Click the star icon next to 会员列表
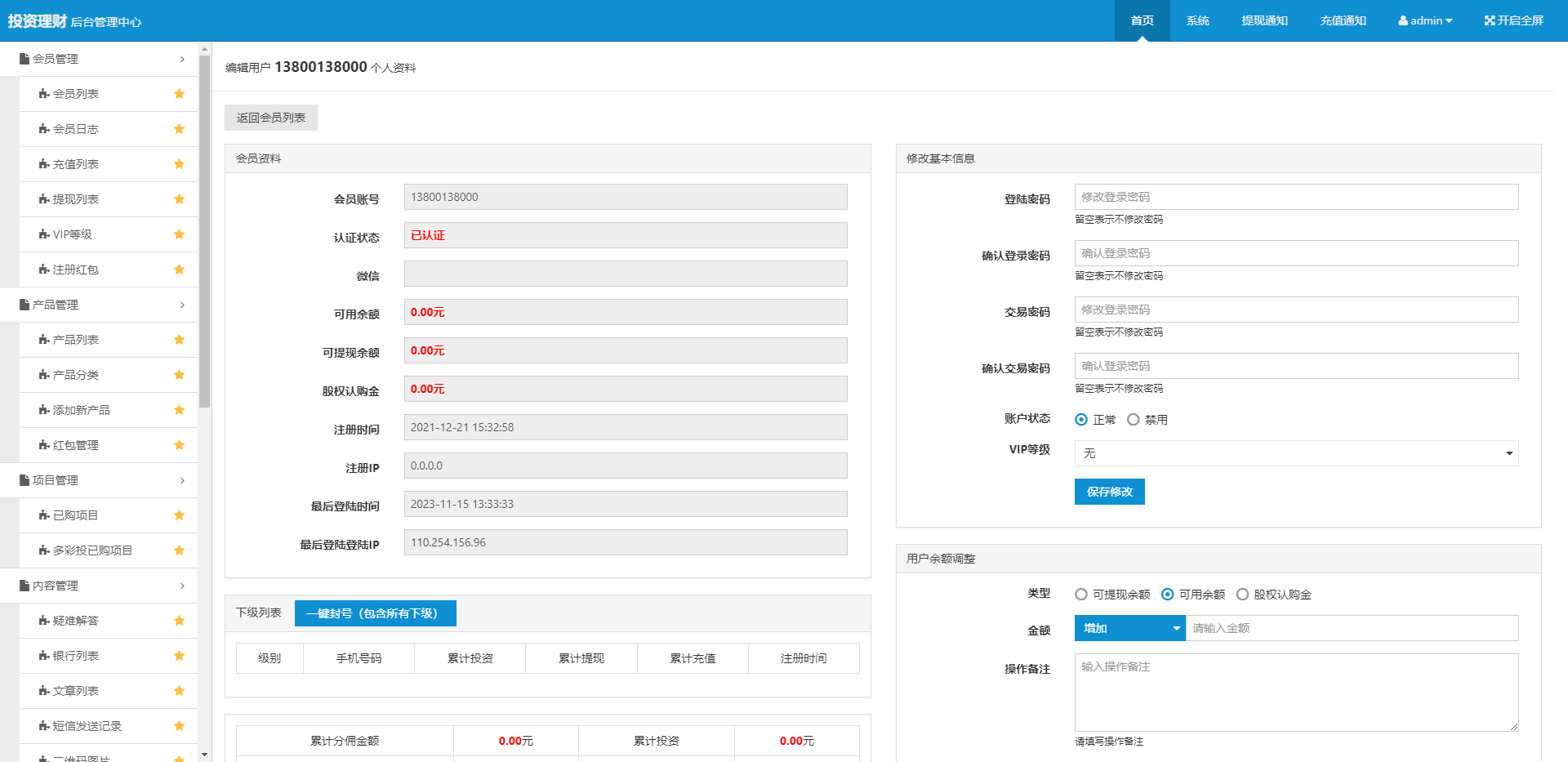The width and height of the screenshot is (1568, 762). coord(179,94)
